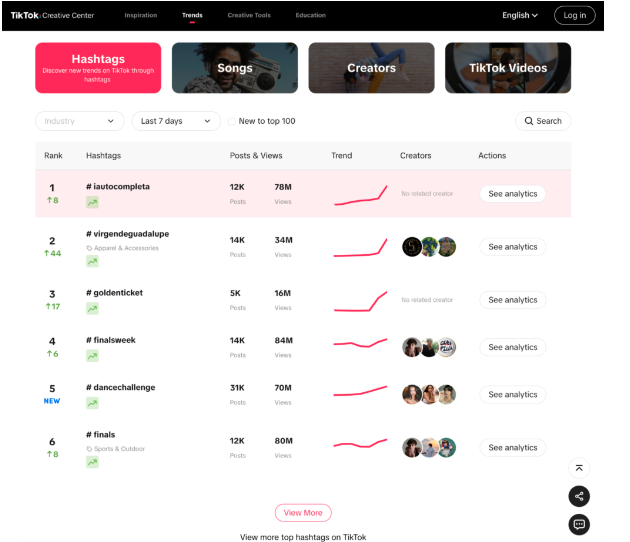Screen dimensions: 630x542
Task: See analytics for finals hashtag
Action: point(513,448)
